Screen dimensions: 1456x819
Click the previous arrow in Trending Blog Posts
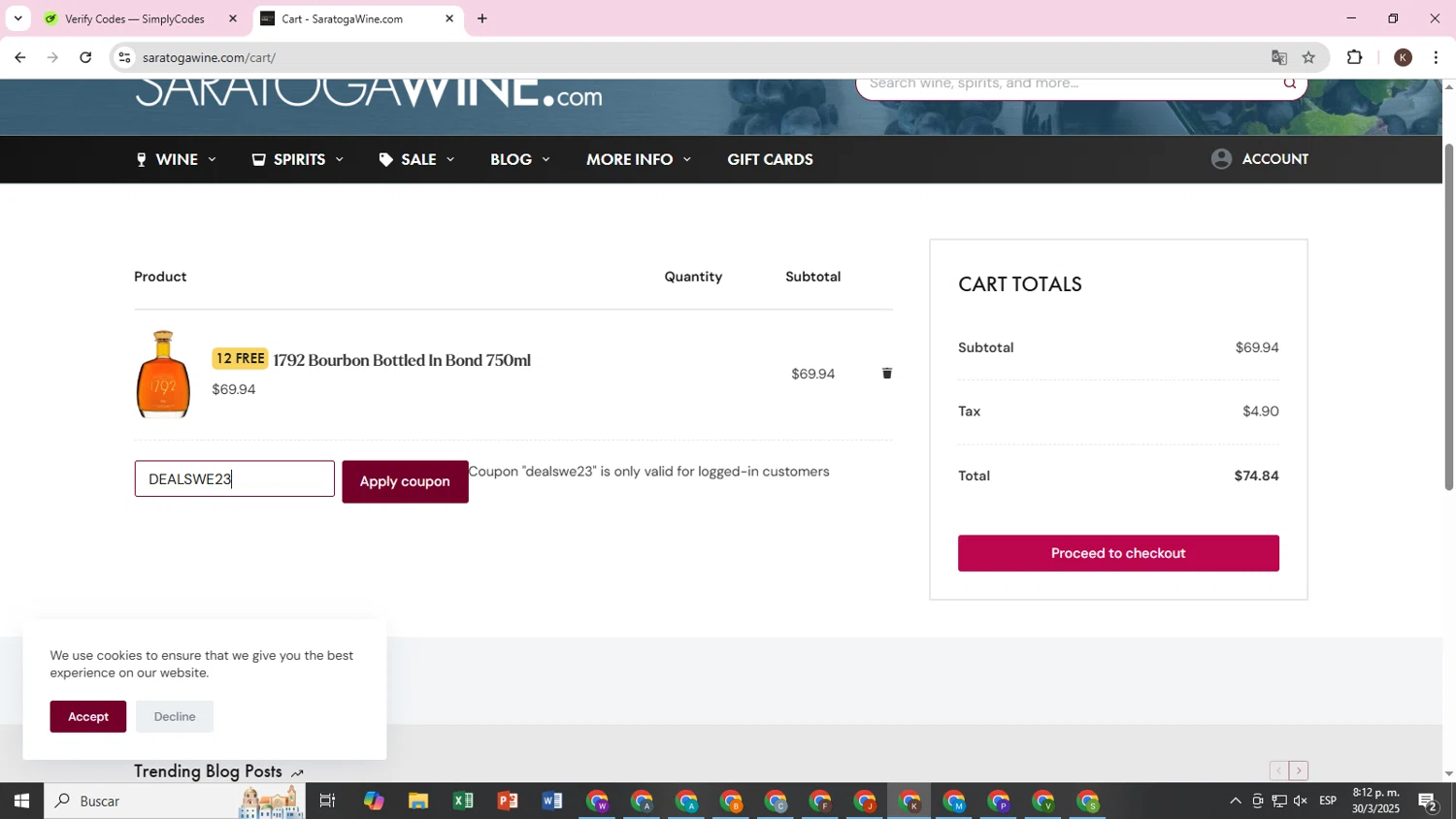click(1279, 770)
